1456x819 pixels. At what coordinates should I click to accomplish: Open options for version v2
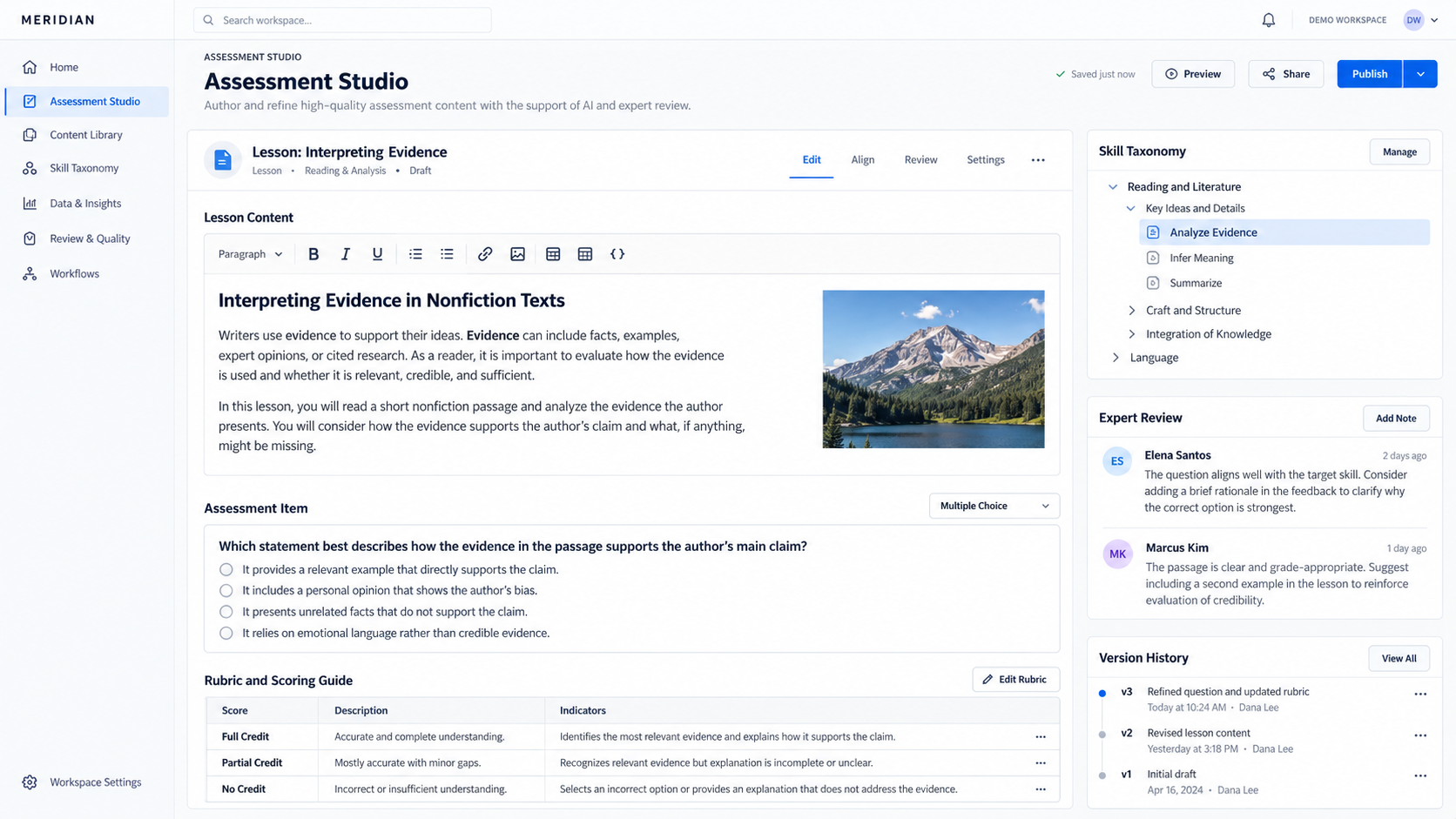click(1420, 735)
